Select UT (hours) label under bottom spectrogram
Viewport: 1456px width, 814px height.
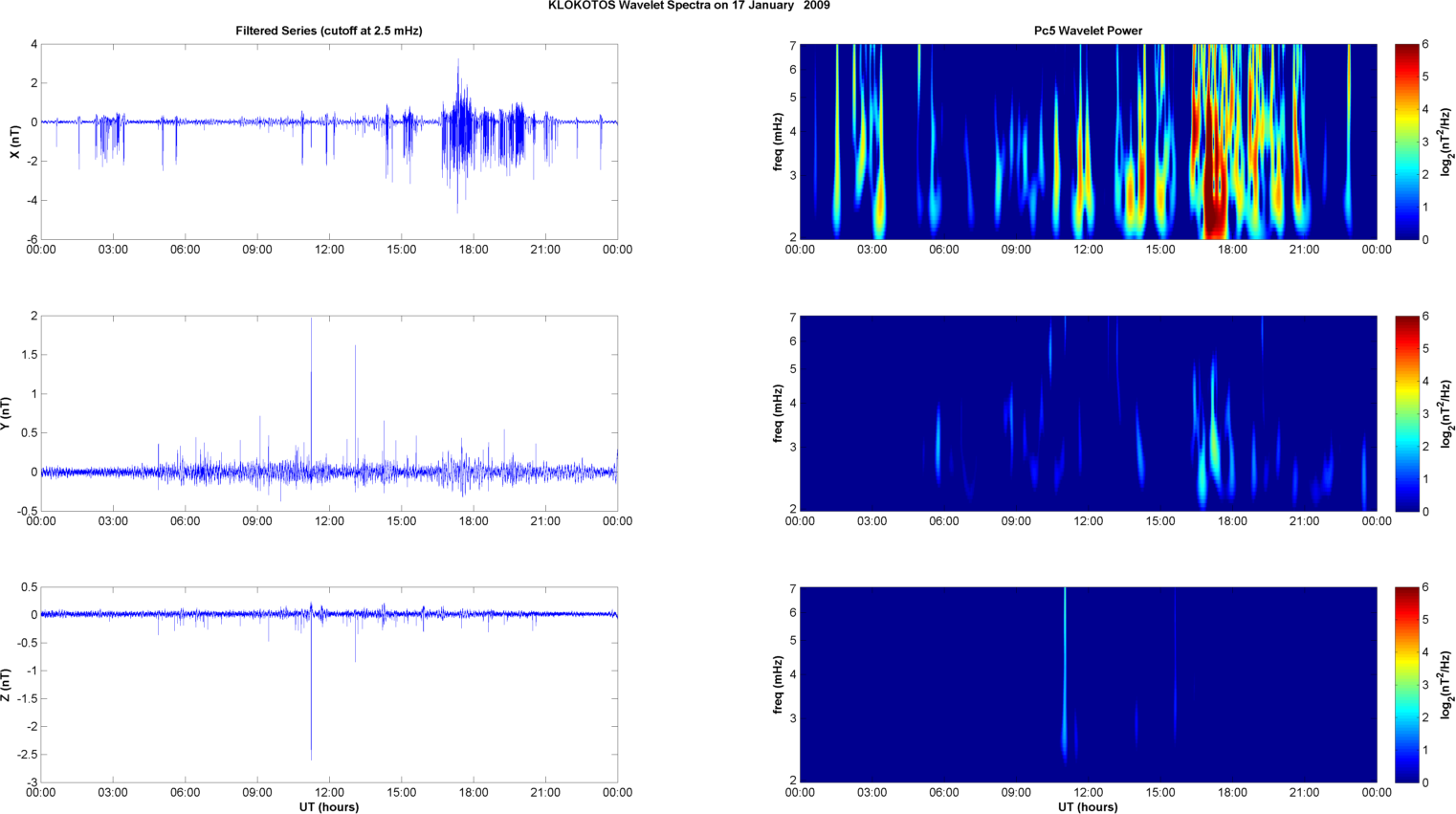[1088, 806]
